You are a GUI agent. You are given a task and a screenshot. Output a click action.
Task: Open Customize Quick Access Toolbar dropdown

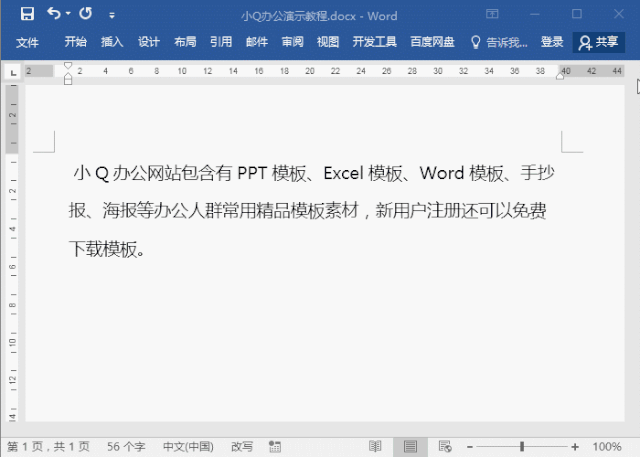111,16
